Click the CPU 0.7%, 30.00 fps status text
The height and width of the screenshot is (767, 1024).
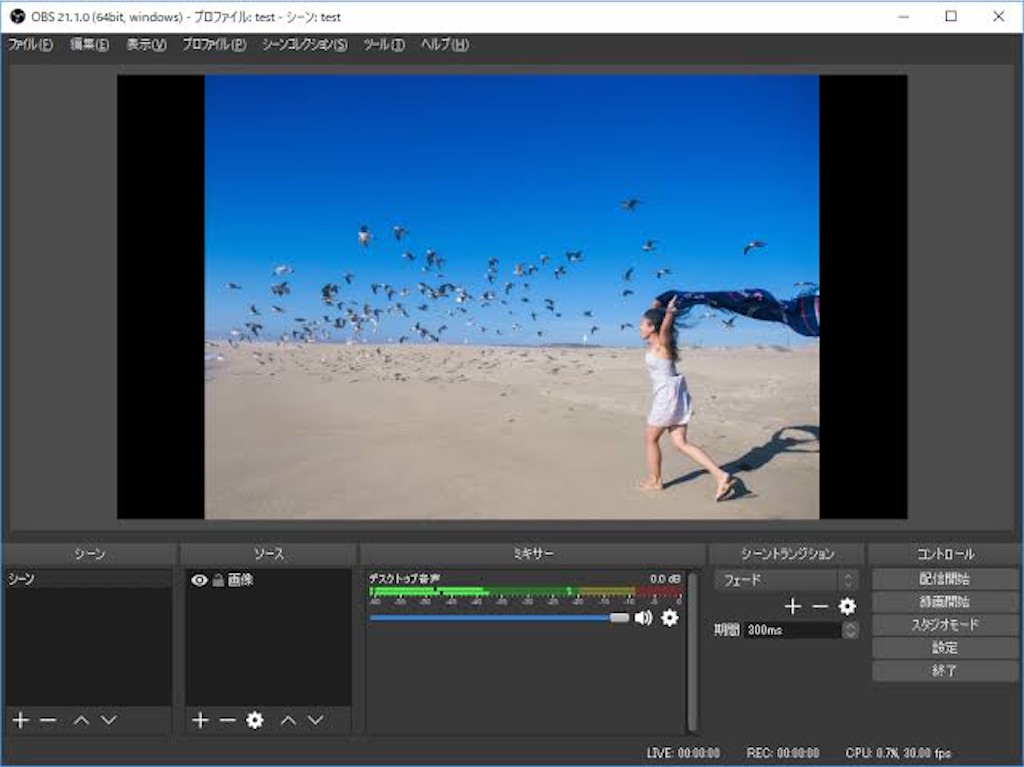click(898, 753)
